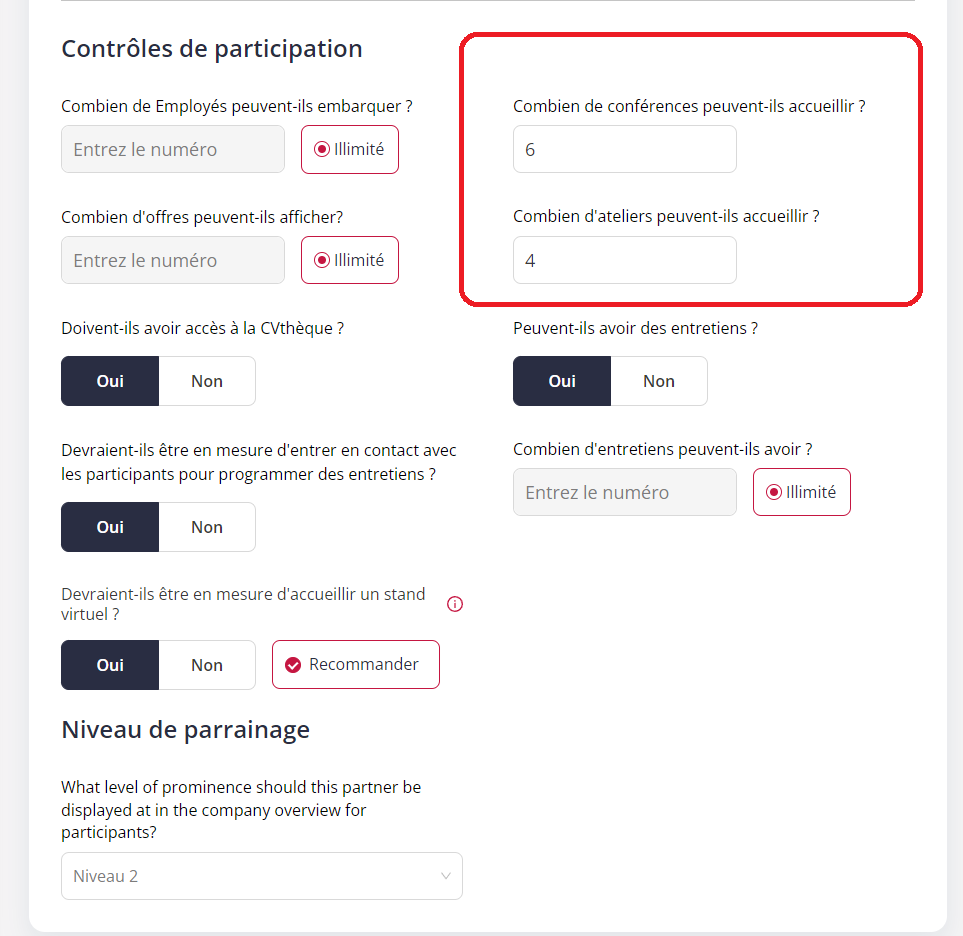This screenshot has height=936, width=963.
Task: Open the Niveau 2 dropdown chevron
Action: tap(446, 876)
